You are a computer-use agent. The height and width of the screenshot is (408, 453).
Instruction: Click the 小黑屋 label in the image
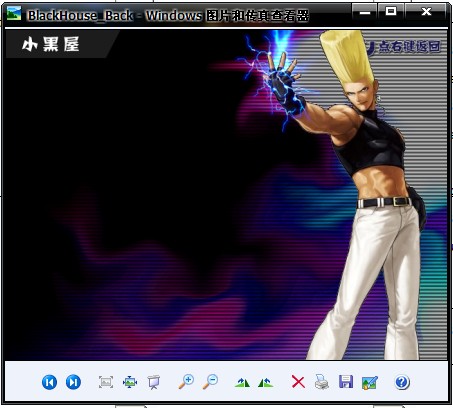[51, 44]
